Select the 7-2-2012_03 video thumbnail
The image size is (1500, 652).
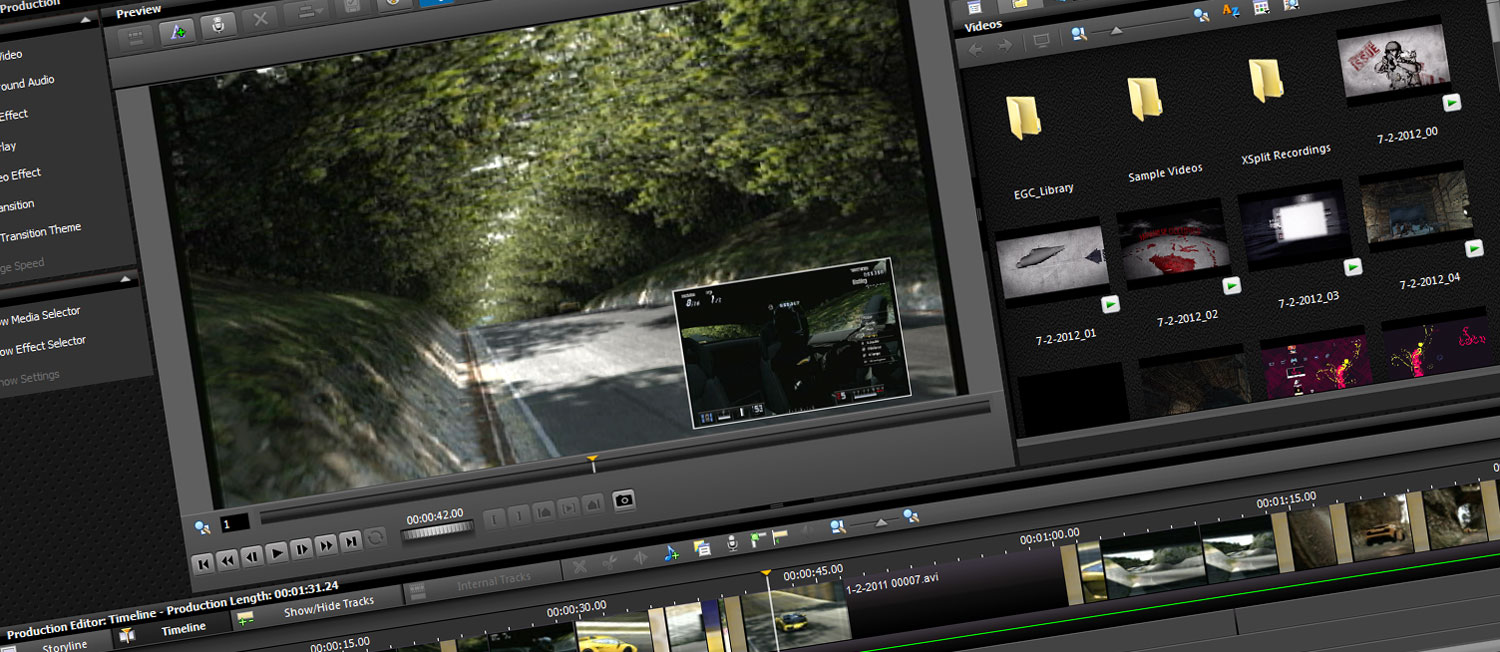(x=1297, y=226)
